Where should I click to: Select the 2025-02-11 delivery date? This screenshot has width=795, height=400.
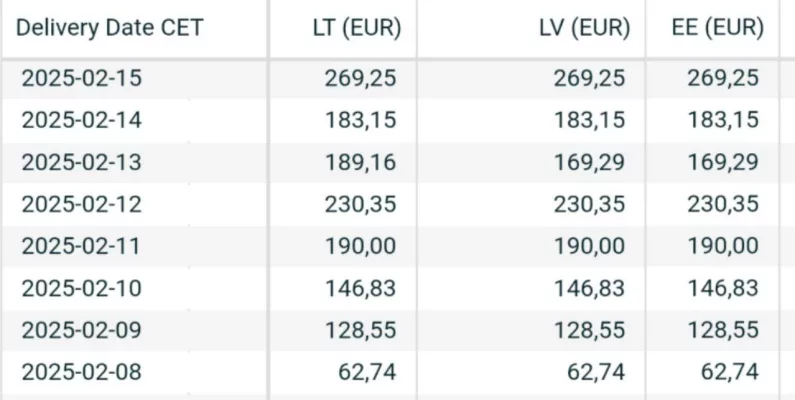81,246
